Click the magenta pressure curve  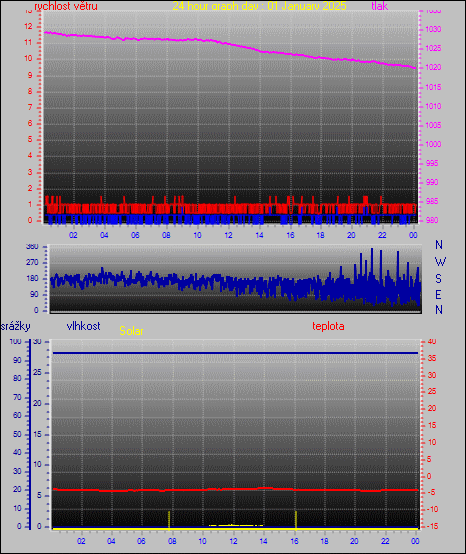click(x=230, y=44)
